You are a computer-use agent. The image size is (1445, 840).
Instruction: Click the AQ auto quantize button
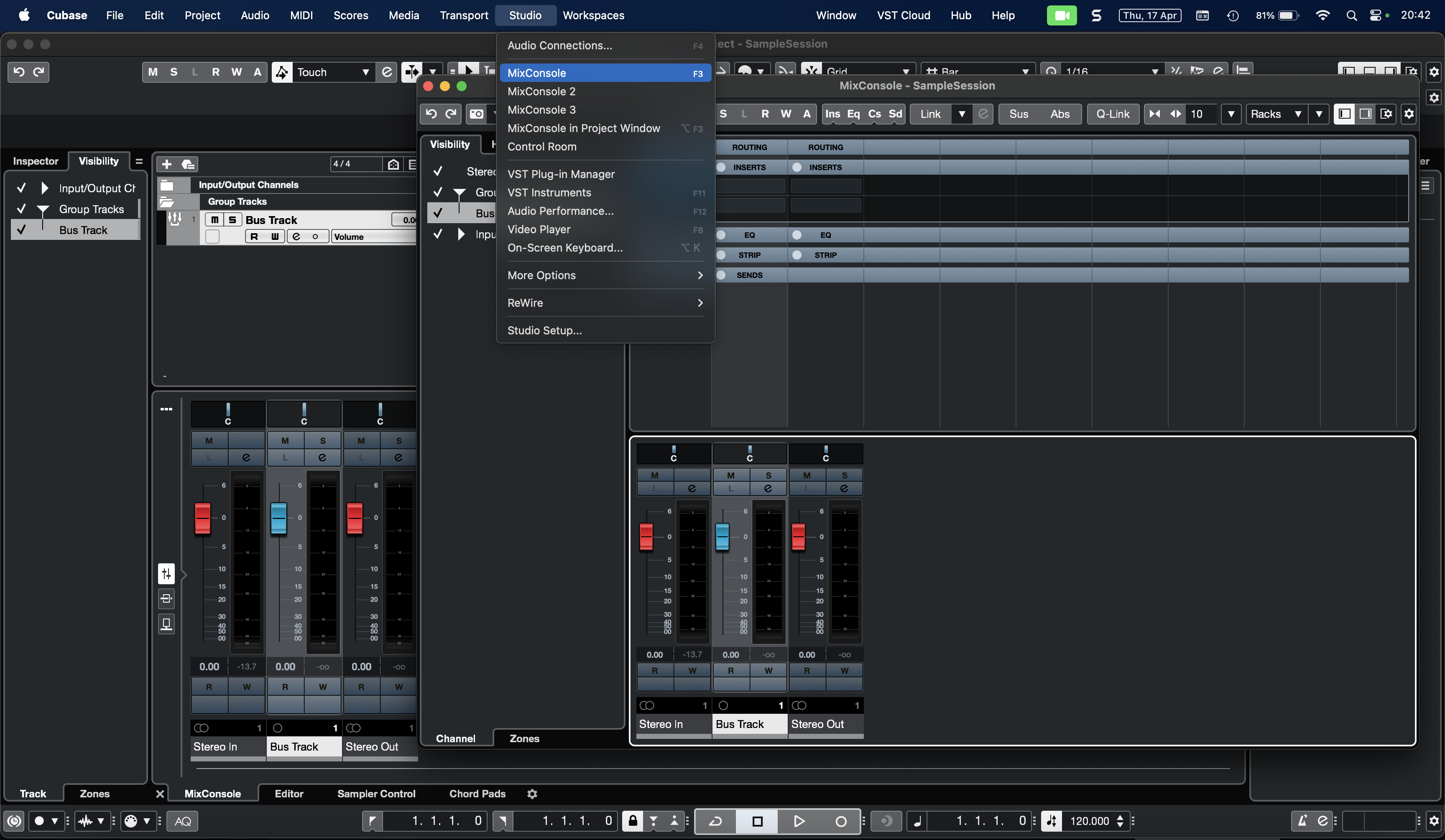click(182, 820)
